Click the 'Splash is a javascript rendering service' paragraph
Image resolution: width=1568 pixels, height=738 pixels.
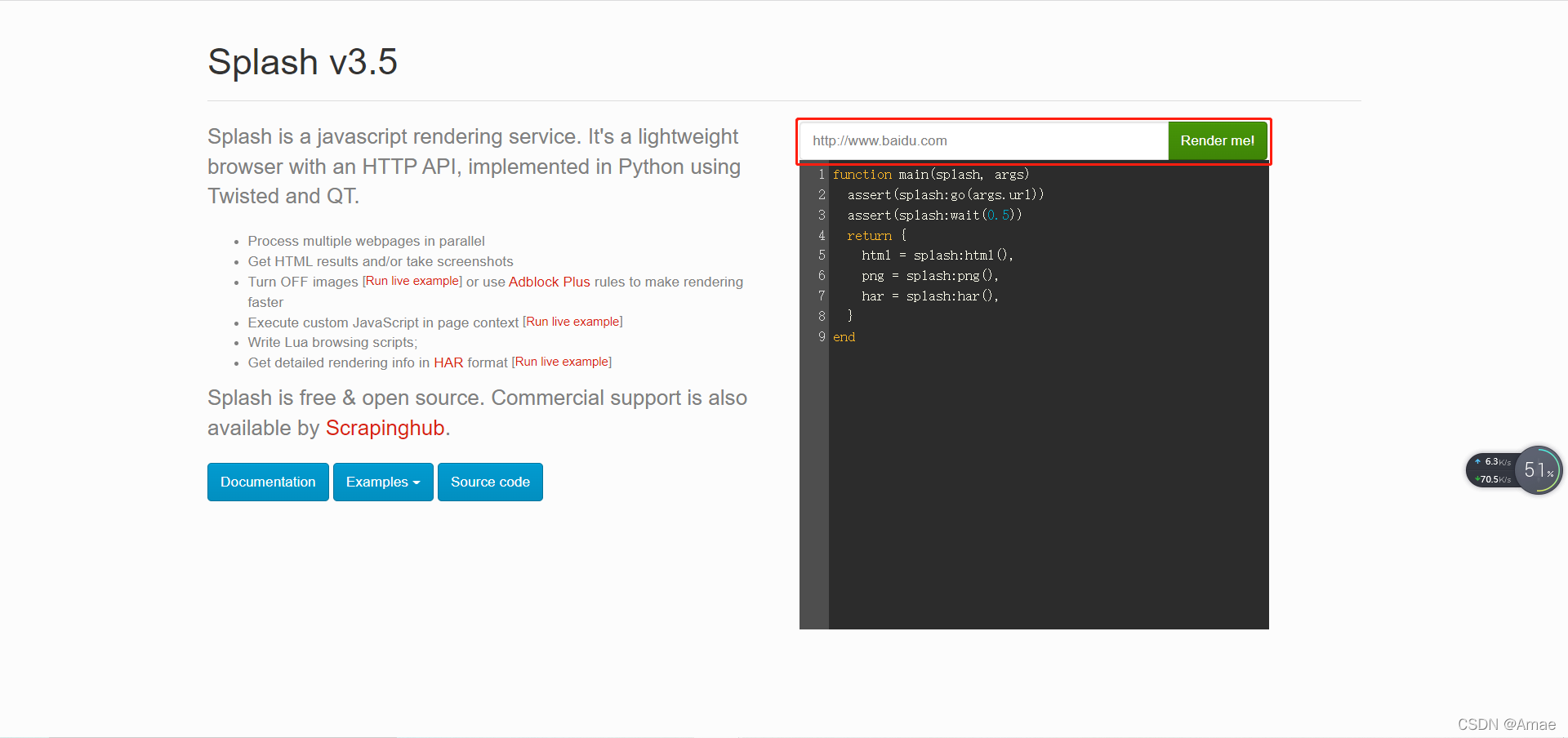pyautogui.click(x=474, y=167)
